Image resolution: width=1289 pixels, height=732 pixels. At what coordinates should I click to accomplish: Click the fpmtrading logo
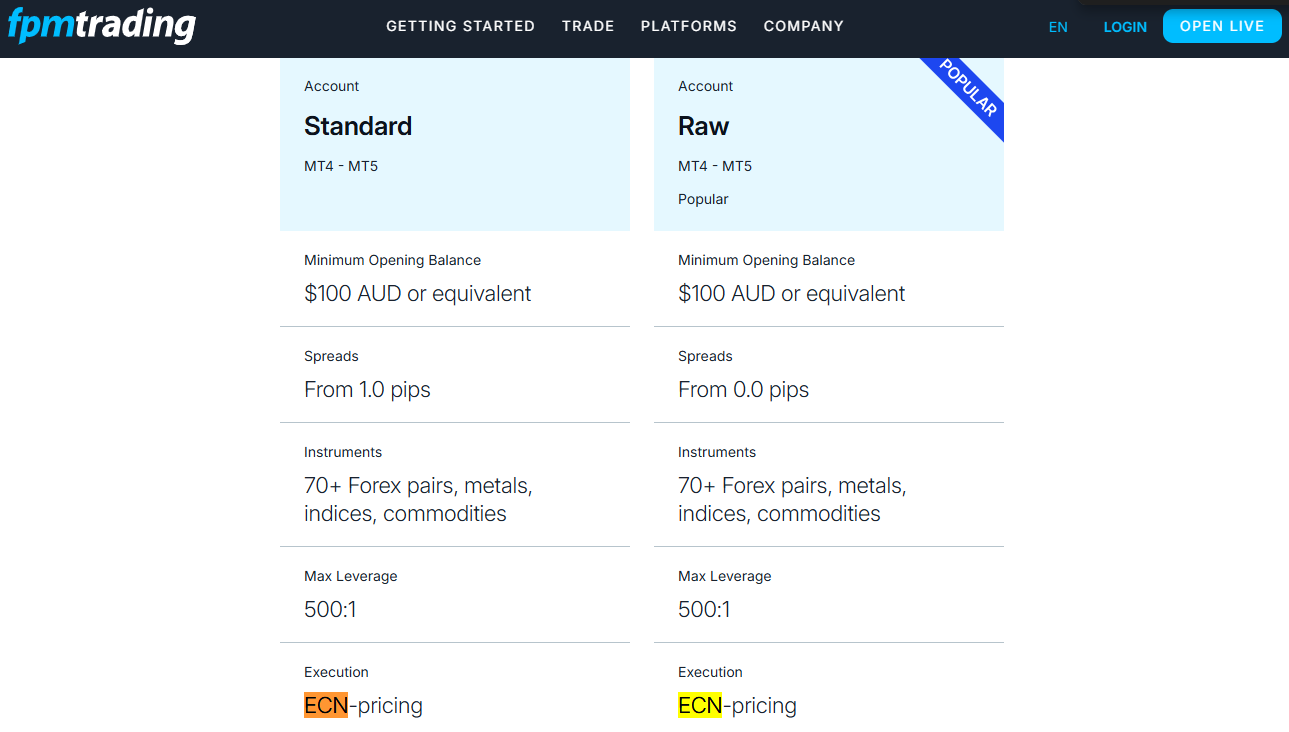[101, 25]
